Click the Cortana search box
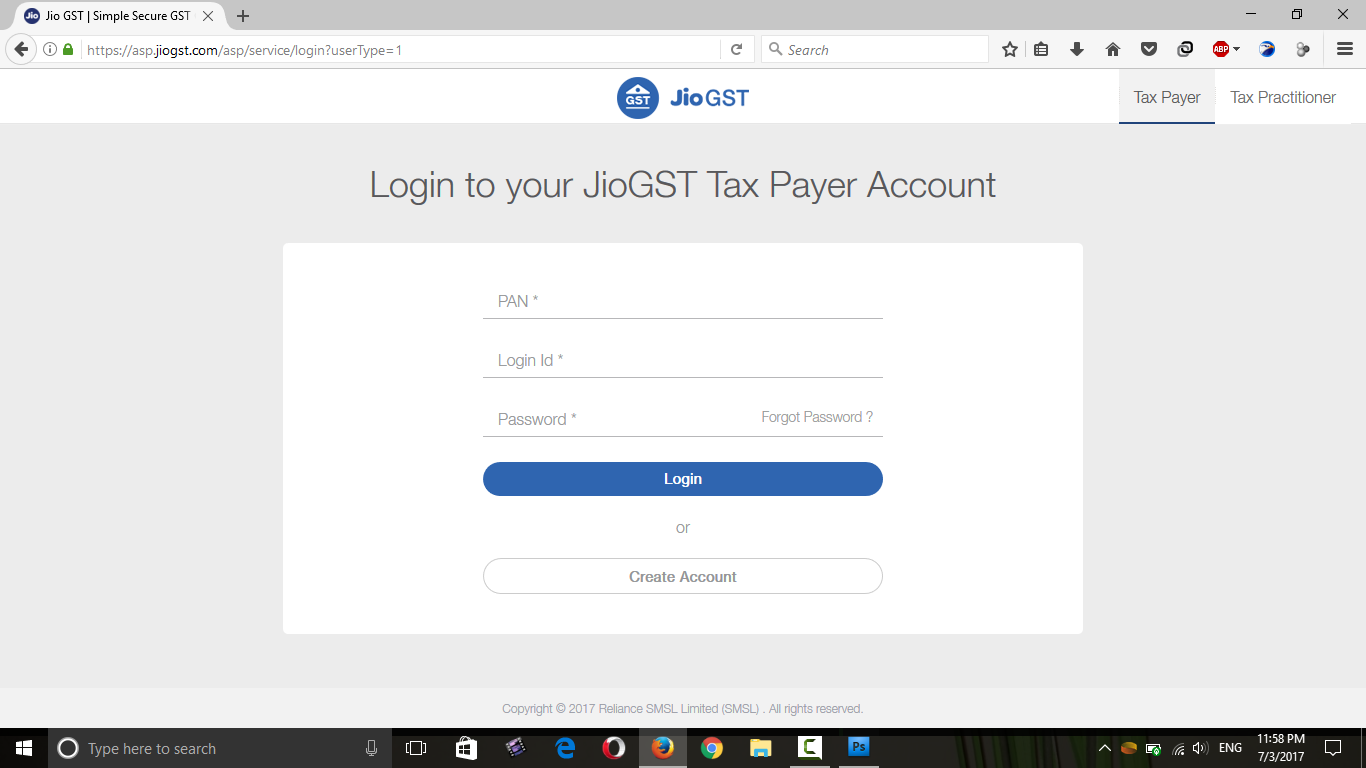This screenshot has height=768, width=1366. coord(220,748)
